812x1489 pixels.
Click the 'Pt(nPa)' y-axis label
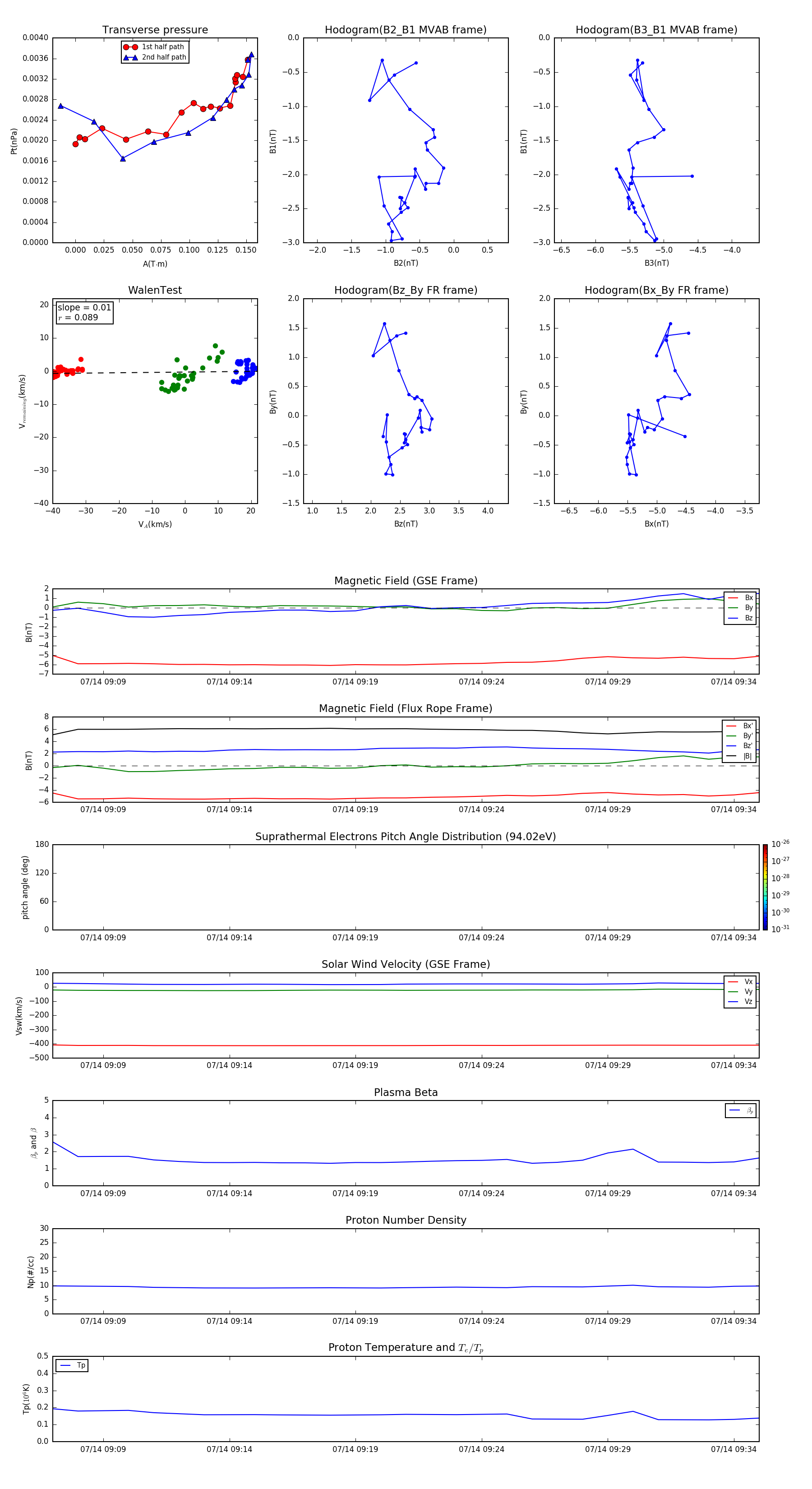(x=14, y=140)
